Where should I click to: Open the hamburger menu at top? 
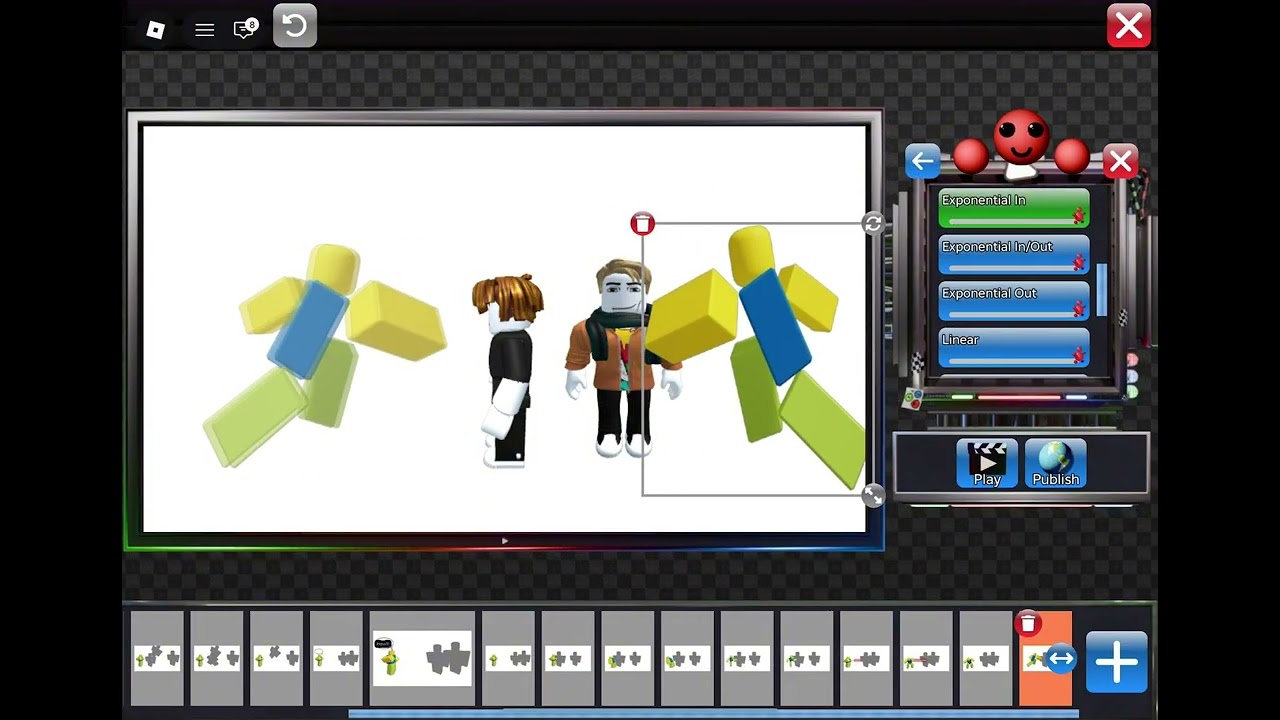coord(205,30)
